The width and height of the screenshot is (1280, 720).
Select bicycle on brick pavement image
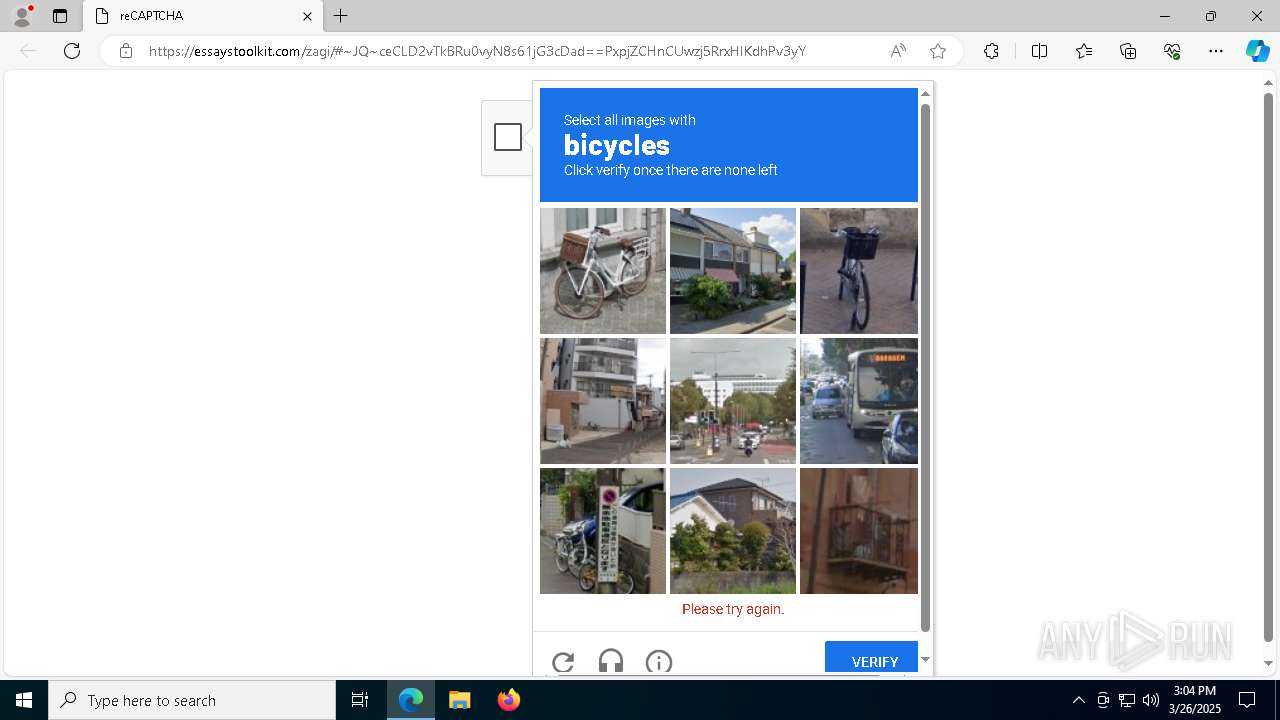pos(859,271)
